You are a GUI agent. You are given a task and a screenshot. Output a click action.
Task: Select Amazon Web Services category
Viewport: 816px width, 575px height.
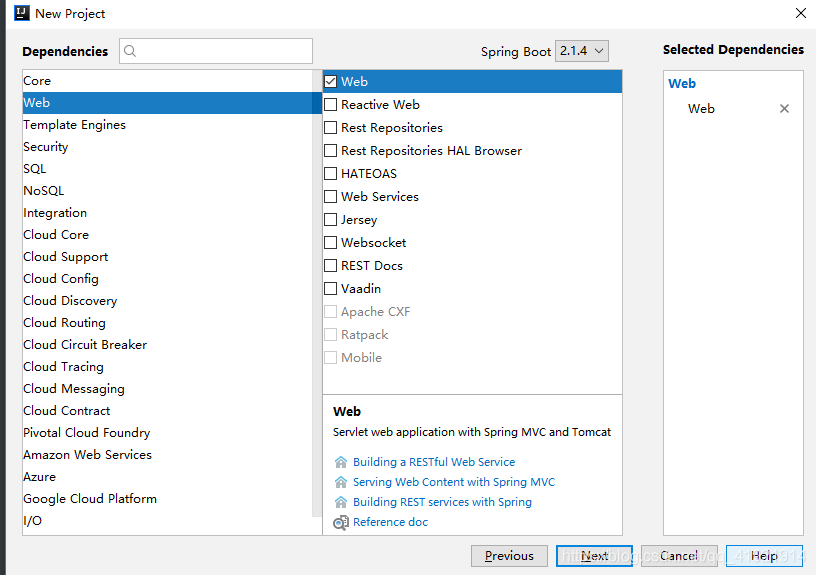168,455
